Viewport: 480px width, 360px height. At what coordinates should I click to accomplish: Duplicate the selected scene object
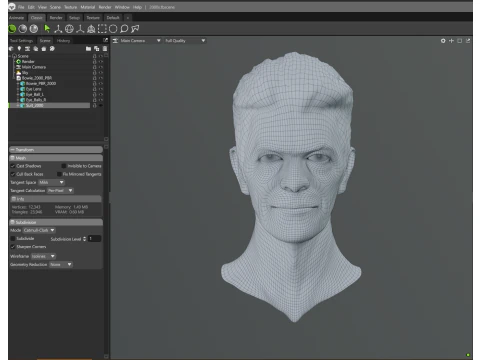pos(97,49)
